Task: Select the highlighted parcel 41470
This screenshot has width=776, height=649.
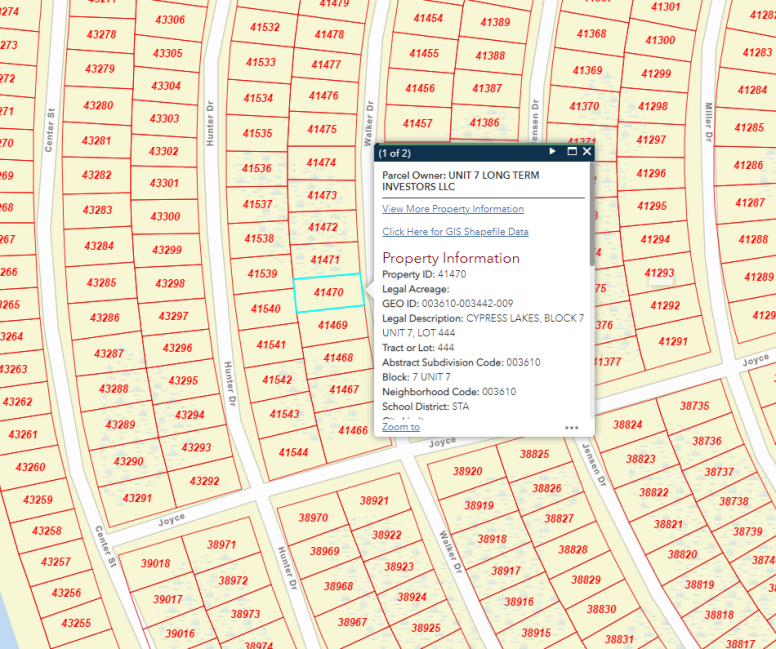Action: pyautogui.click(x=328, y=293)
